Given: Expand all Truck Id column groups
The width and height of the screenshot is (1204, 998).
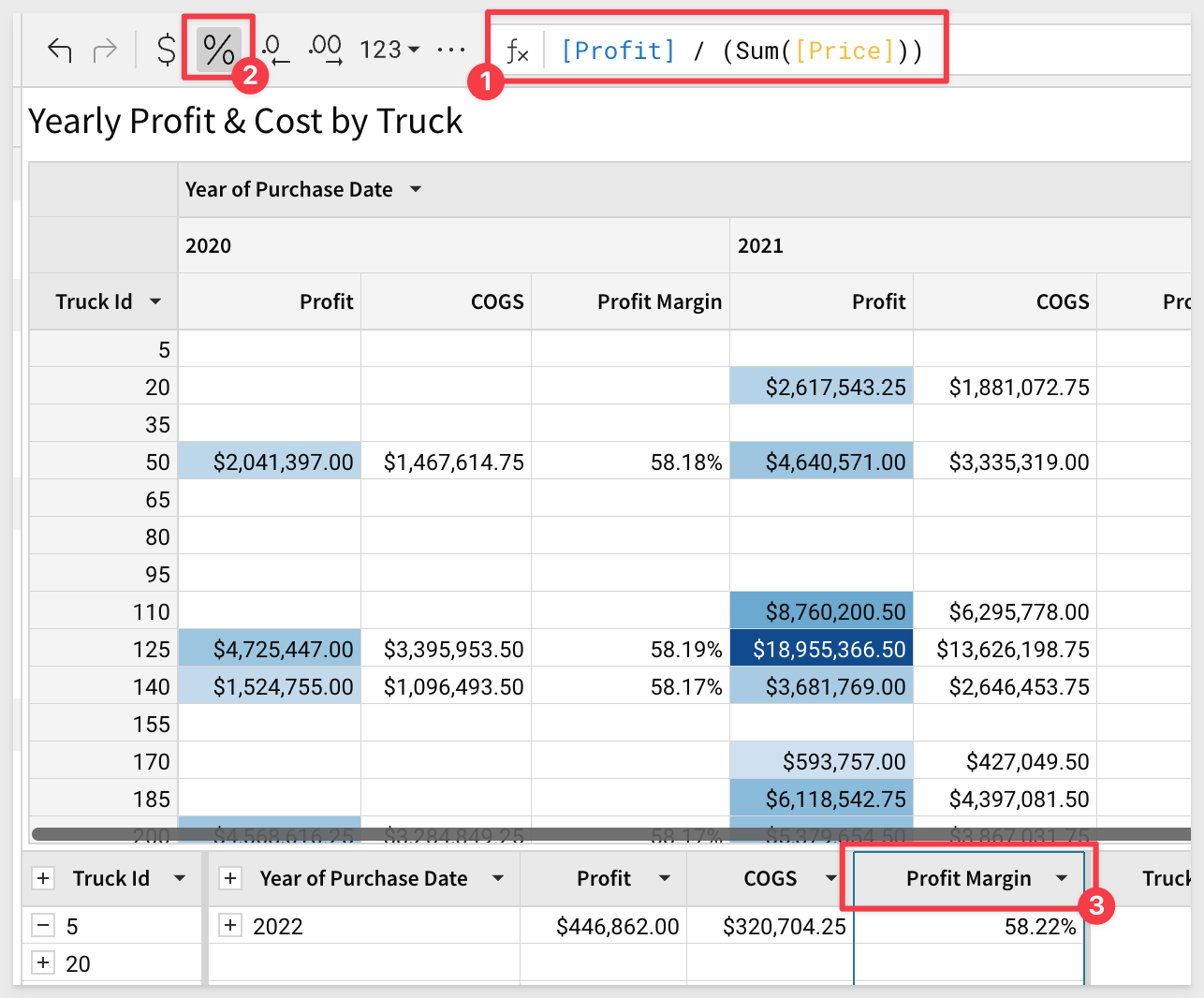Looking at the screenshot, I should click(43, 878).
